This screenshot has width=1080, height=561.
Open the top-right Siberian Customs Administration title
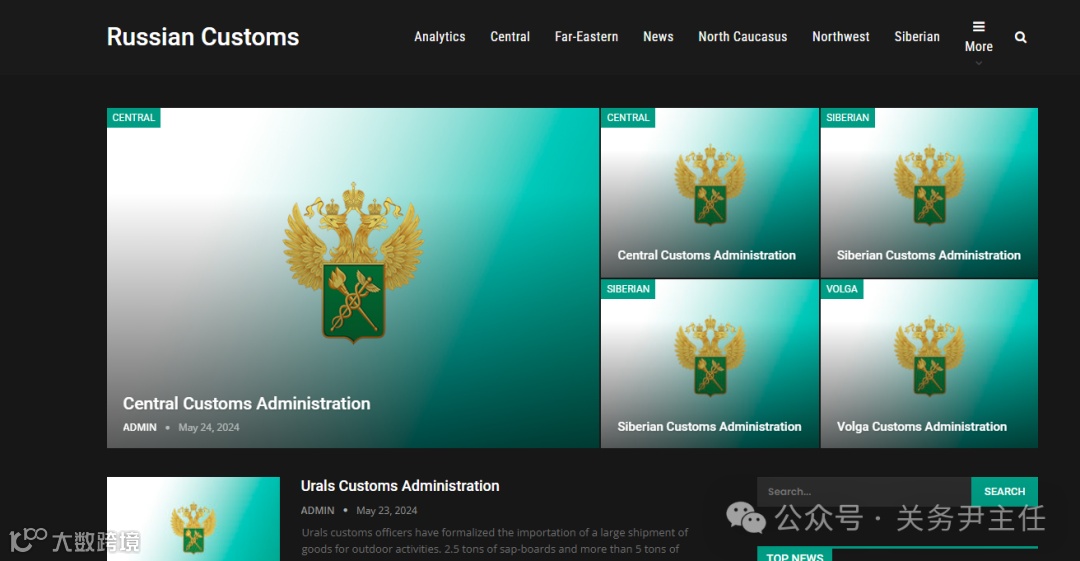click(928, 255)
